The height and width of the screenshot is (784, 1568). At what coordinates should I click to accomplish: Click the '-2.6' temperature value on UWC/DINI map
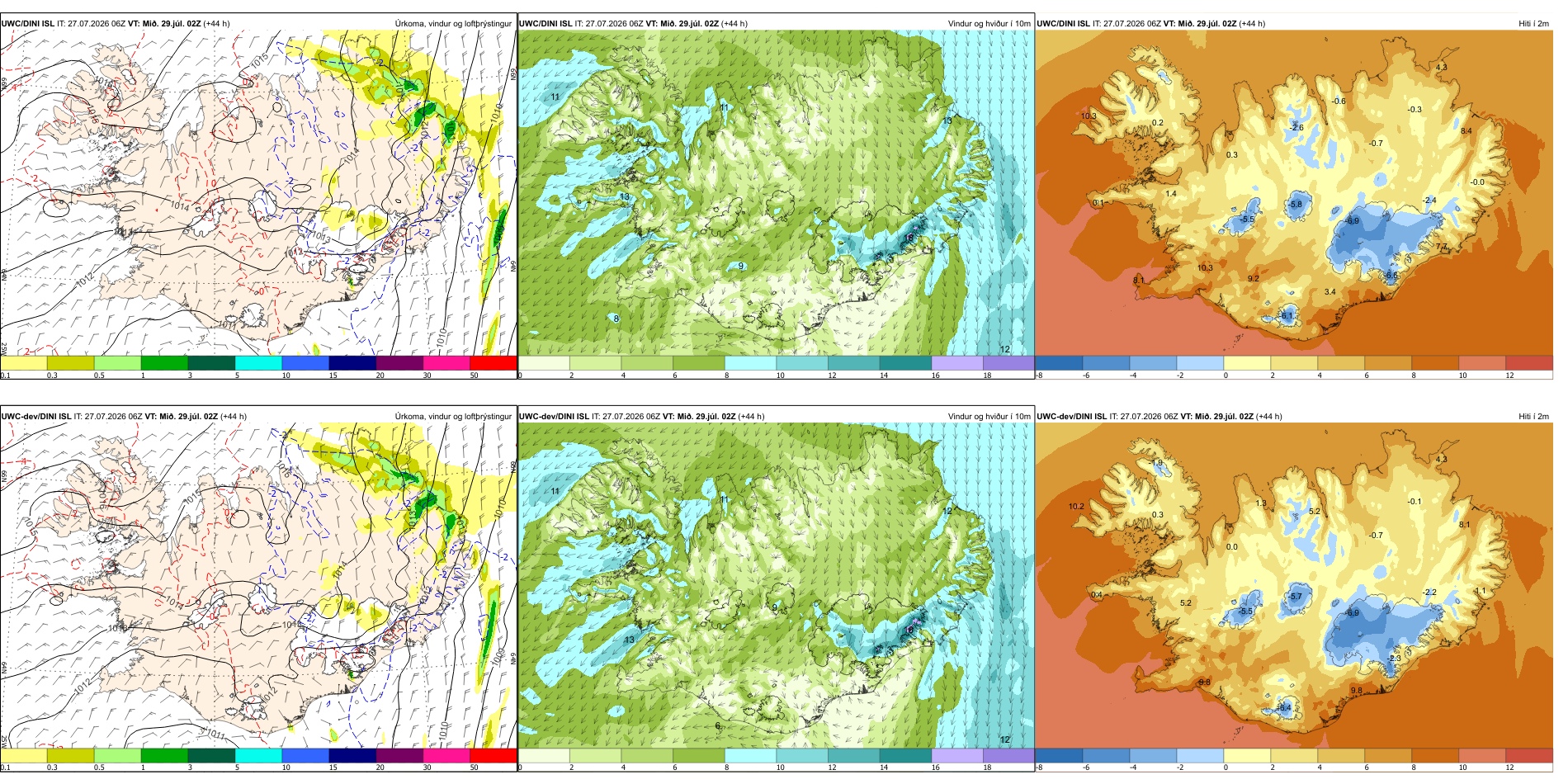[x=1297, y=128]
